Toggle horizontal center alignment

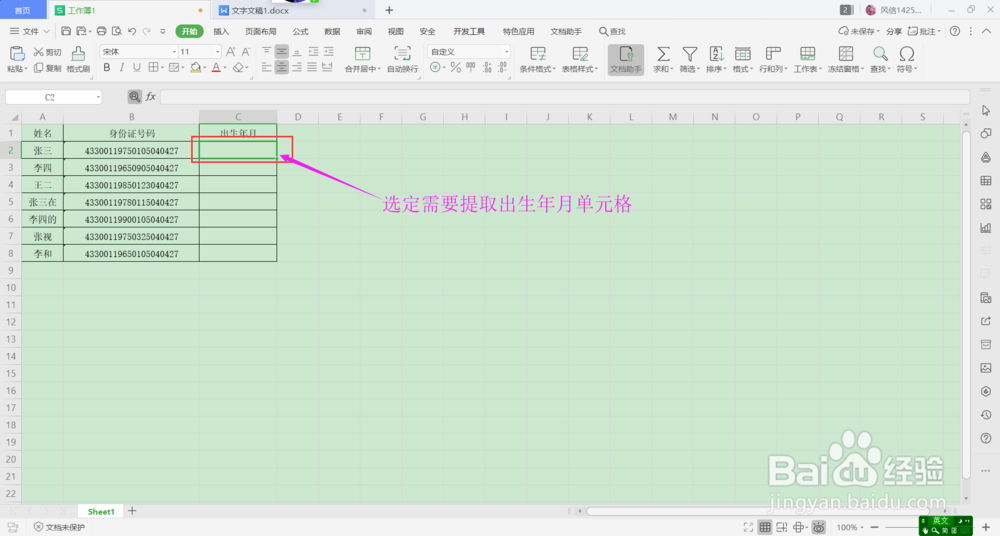coord(281,67)
